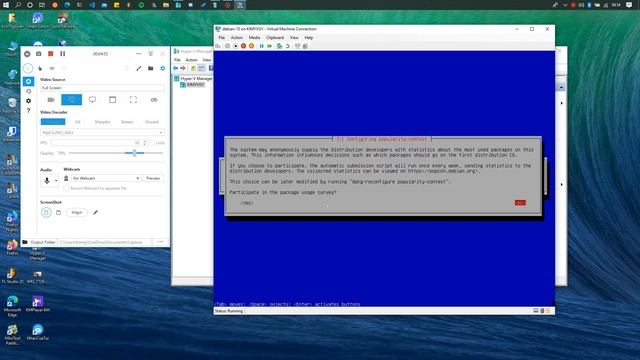Image resolution: width=640 pixels, height=360 pixels.
Task: Enable the Limit checkbox beside FPS
Action: (152, 143)
